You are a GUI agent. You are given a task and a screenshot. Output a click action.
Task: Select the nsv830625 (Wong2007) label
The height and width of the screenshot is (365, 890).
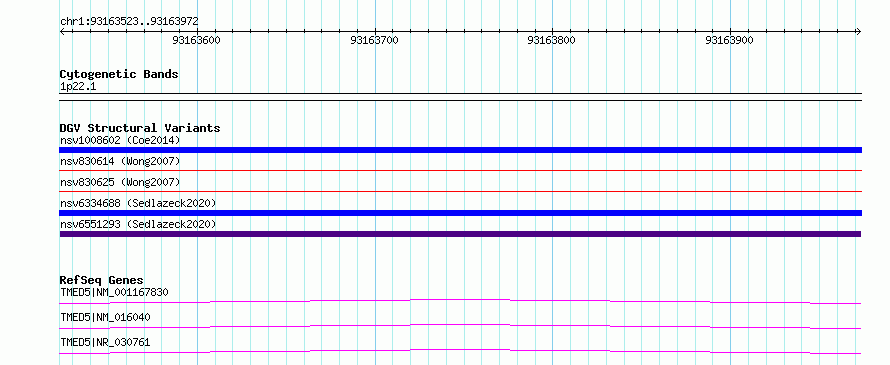click(x=120, y=182)
